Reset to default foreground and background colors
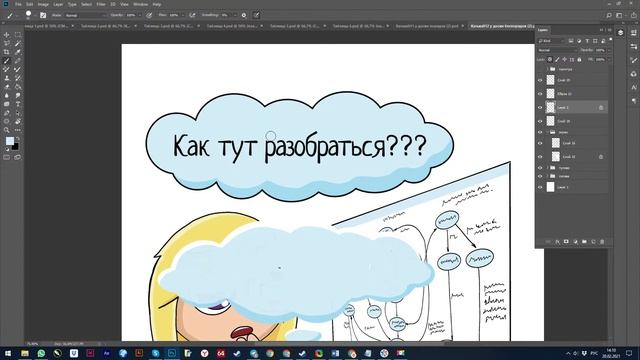 coord(7,149)
